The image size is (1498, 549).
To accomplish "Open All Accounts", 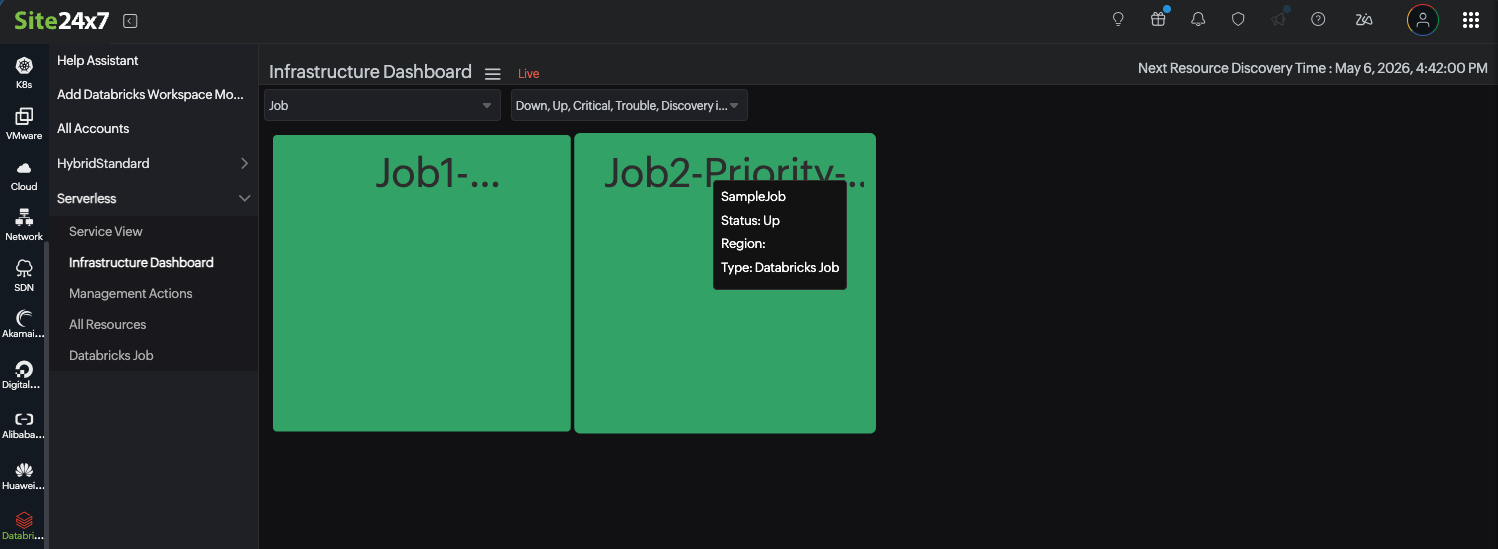I will pos(93,128).
